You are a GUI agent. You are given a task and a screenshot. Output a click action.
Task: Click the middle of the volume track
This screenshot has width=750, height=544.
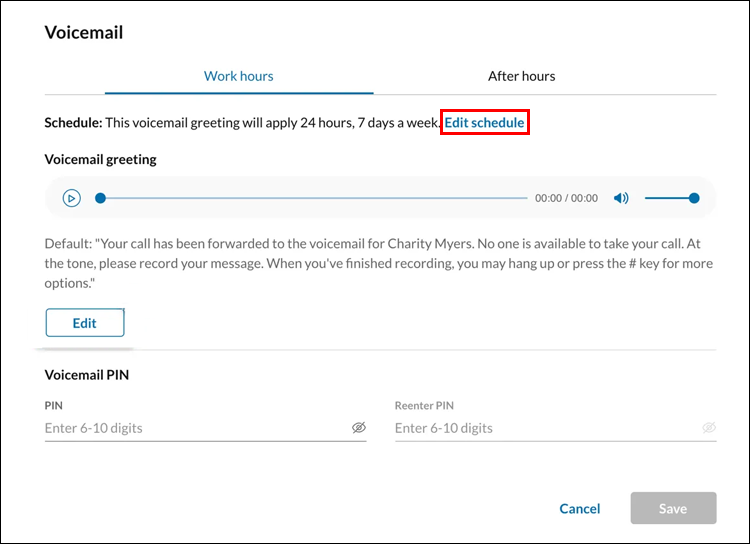[x=670, y=198]
